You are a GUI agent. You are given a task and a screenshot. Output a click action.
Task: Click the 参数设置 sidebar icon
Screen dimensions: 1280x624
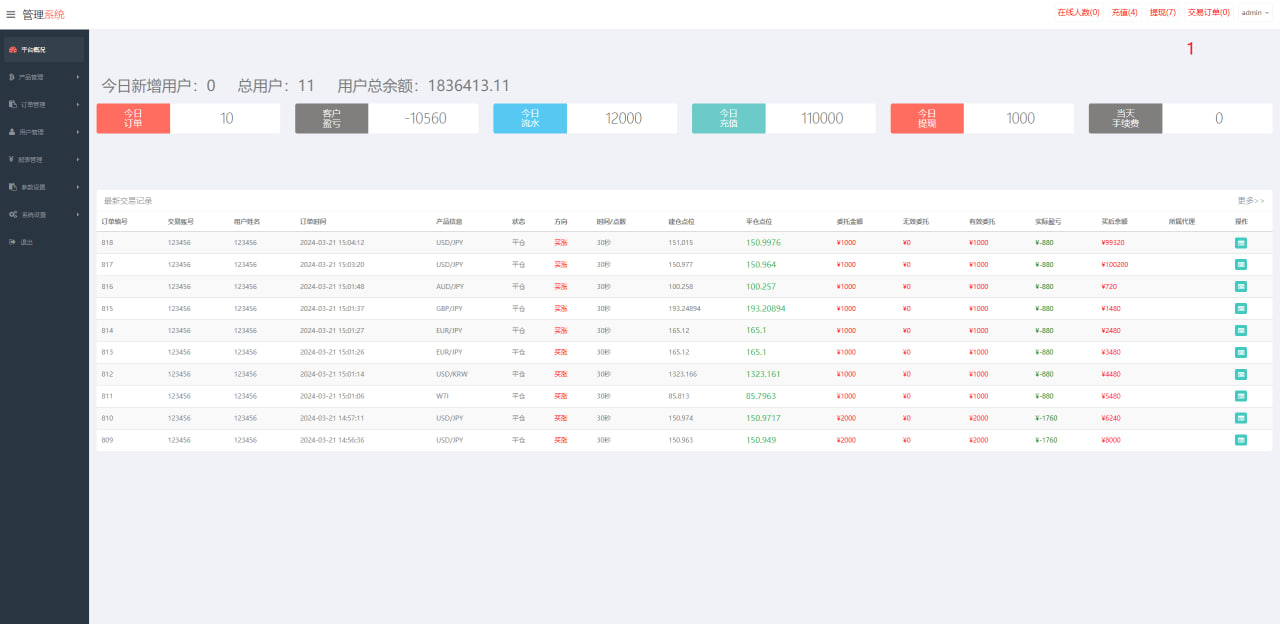tap(12, 187)
